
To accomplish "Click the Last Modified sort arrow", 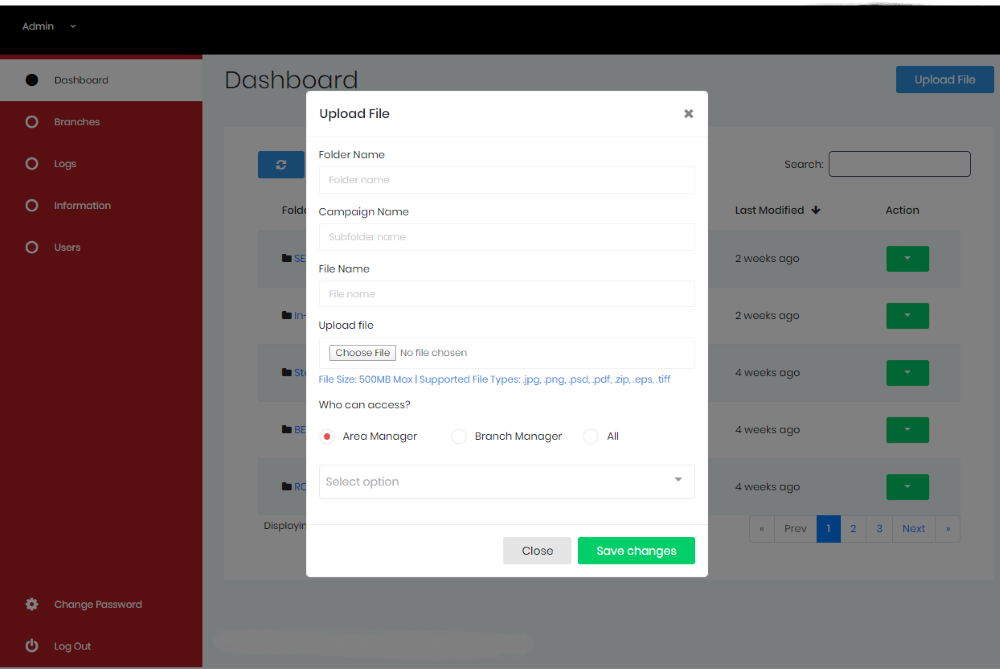I will [816, 210].
